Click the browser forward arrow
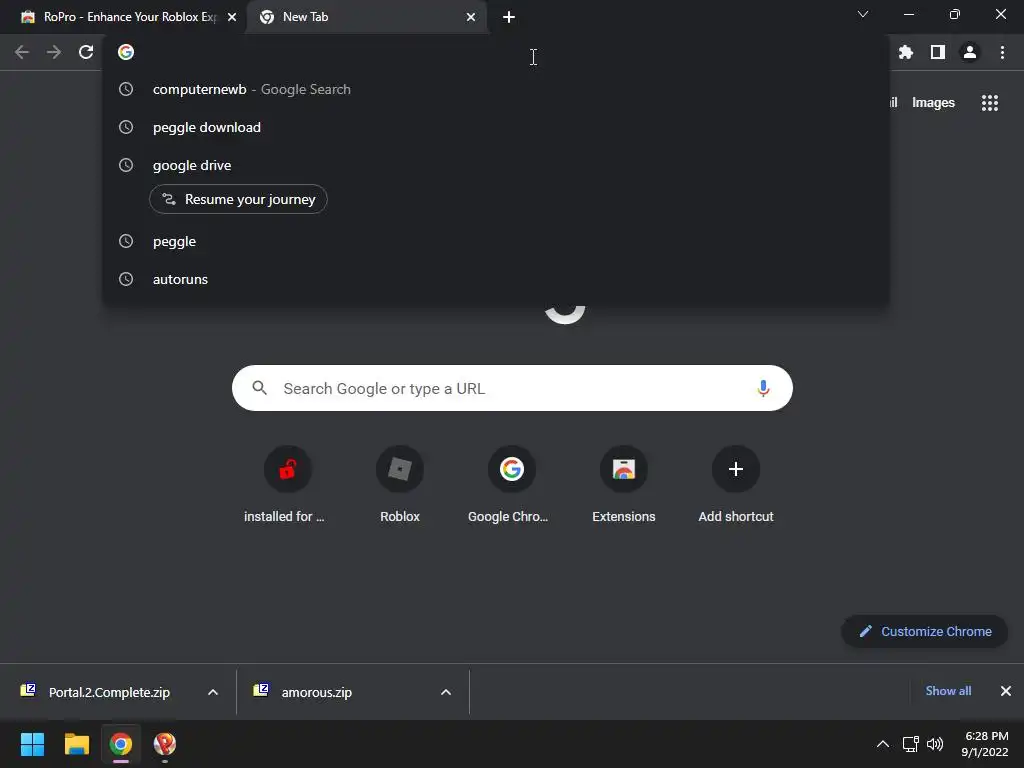The width and height of the screenshot is (1024, 768). pyautogui.click(x=54, y=52)
